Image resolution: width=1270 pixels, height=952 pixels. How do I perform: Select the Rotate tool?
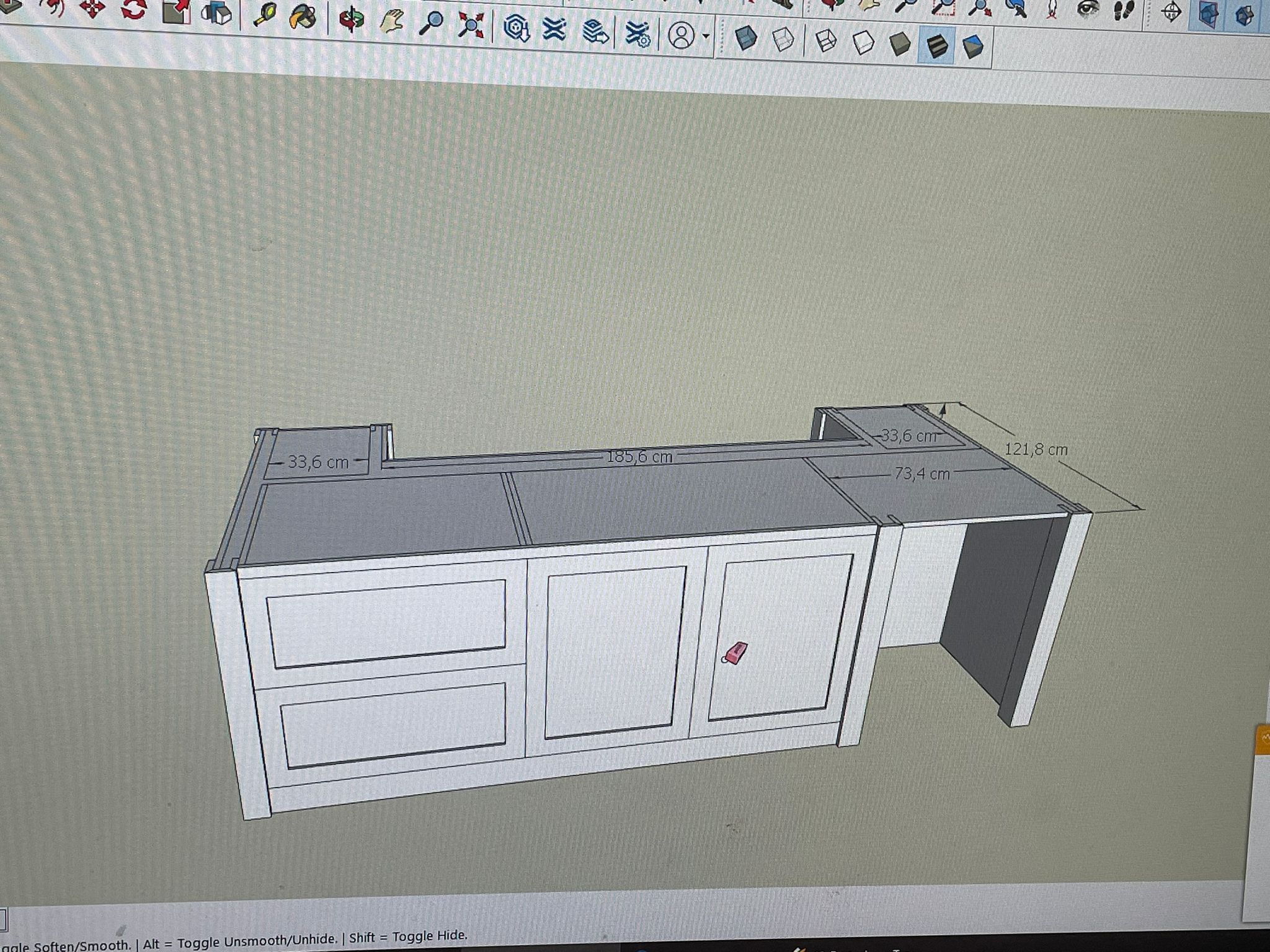(134, 9)
